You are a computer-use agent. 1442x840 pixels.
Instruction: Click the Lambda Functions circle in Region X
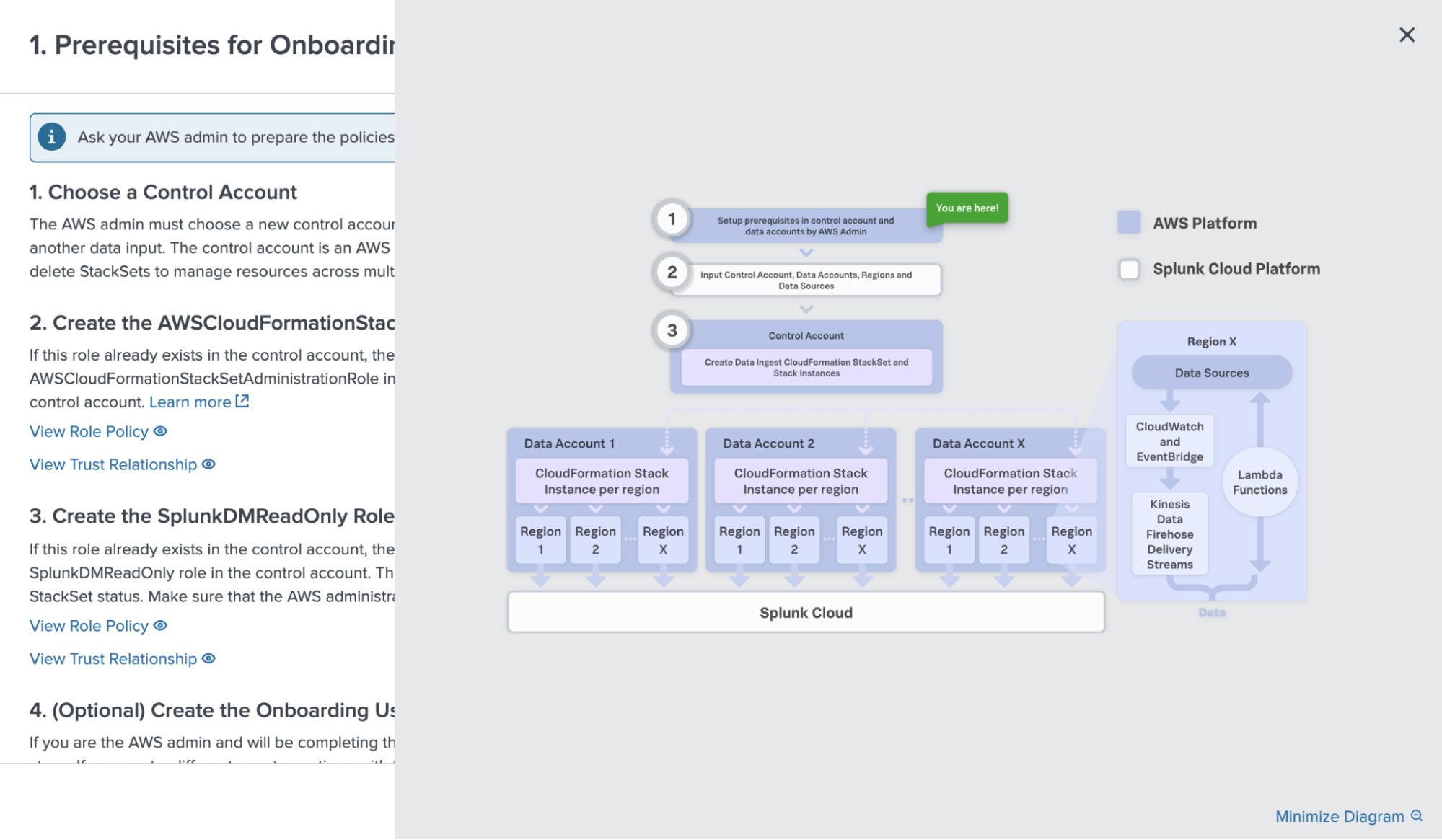1259,482
